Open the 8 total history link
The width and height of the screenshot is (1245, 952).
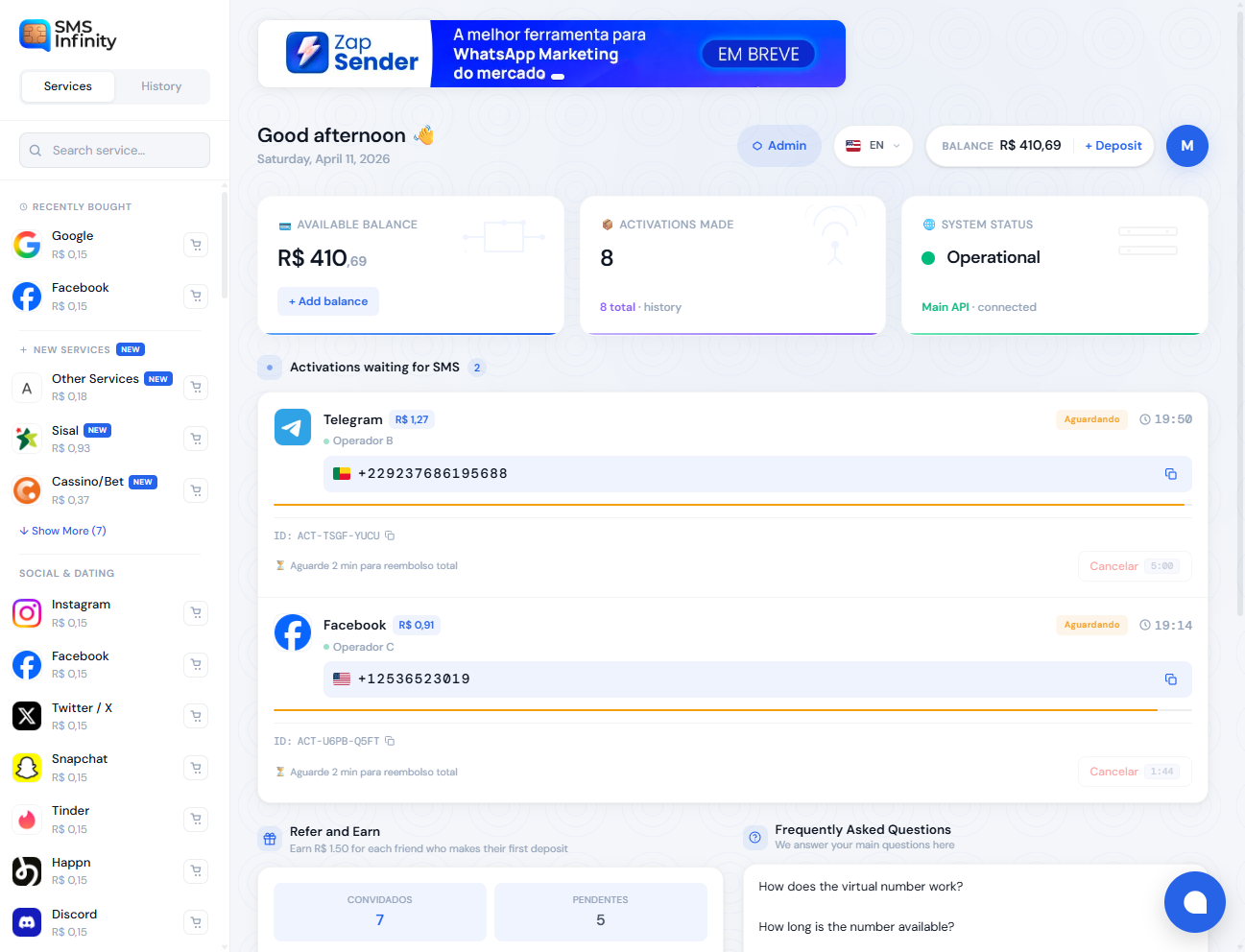(x=640, y=307)
